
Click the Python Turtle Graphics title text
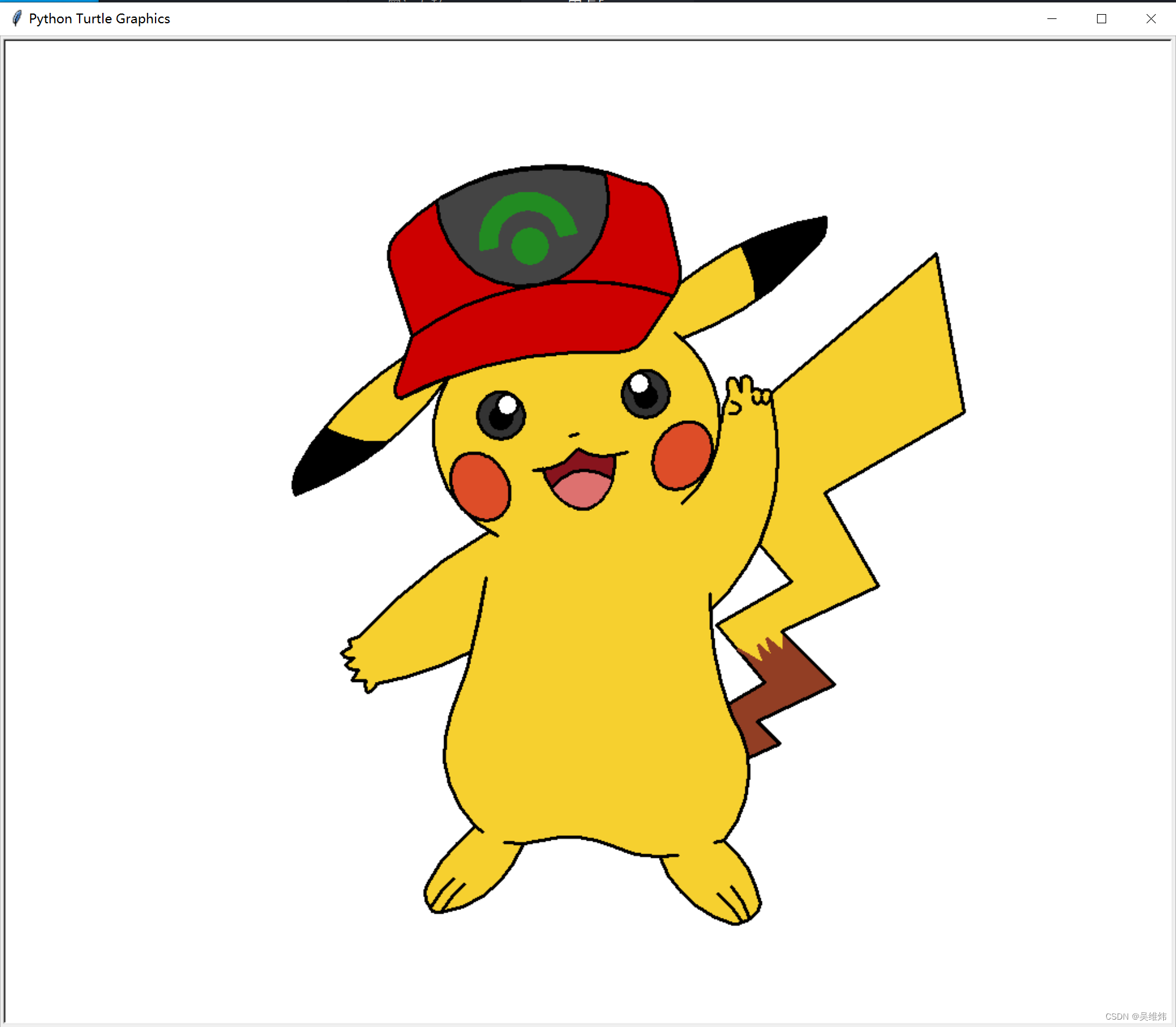point(99,18)
